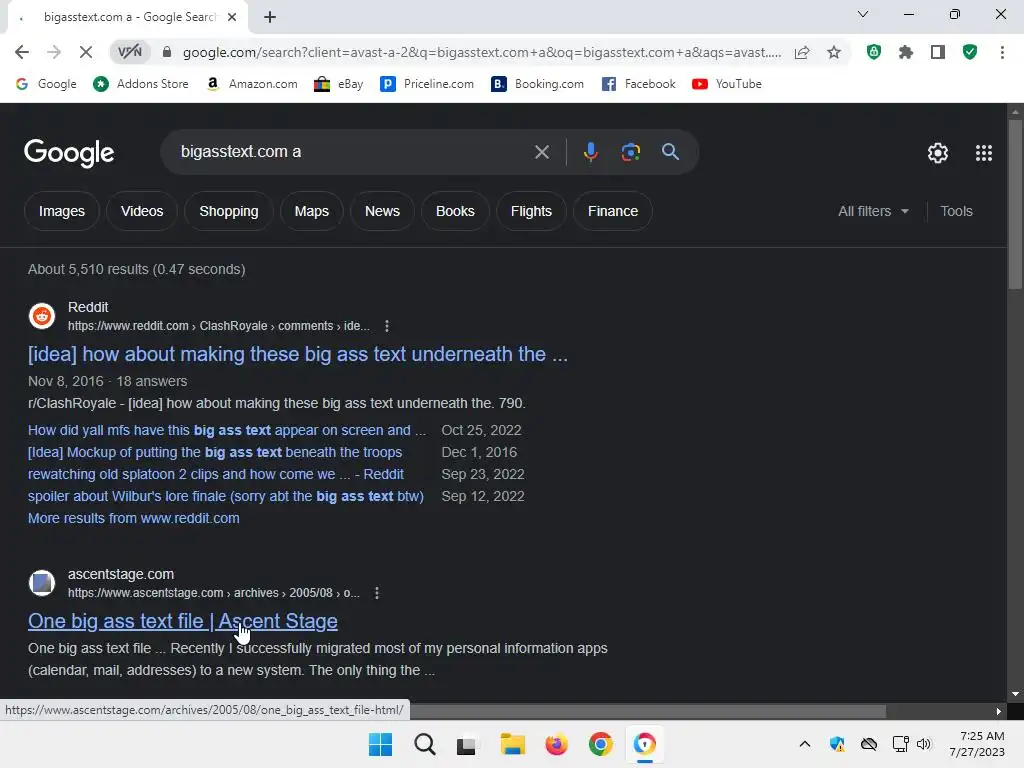Open the VPN indicator in address bar
Image resolution: width=1024 pixels, height=768 pixels.
(130, 52)
